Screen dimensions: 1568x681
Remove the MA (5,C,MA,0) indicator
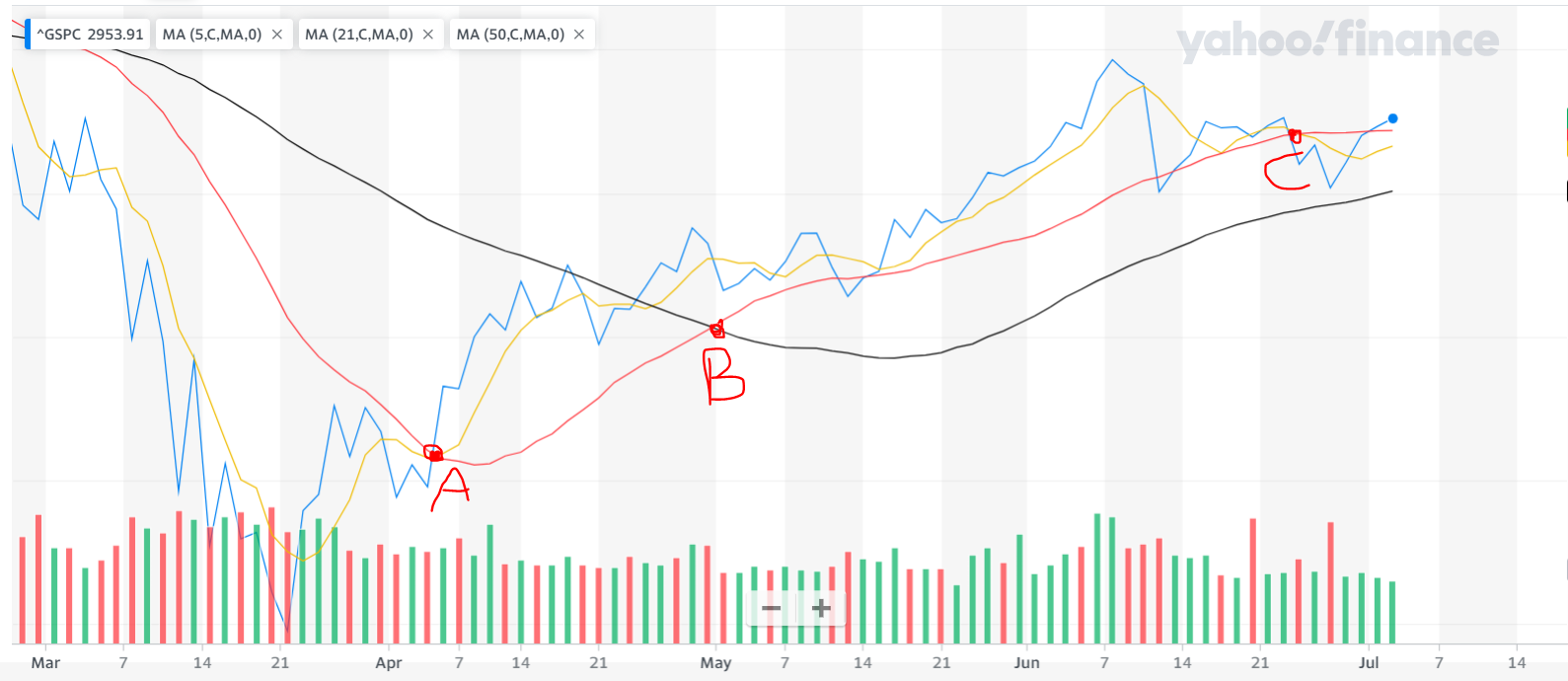pyautogui.click(x=277, y=35)
